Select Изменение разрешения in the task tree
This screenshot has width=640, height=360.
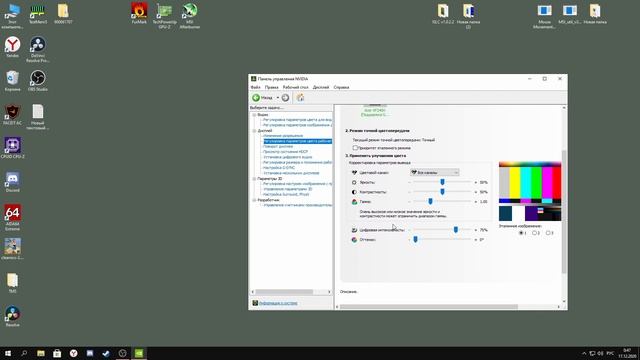tap(283, 136)
